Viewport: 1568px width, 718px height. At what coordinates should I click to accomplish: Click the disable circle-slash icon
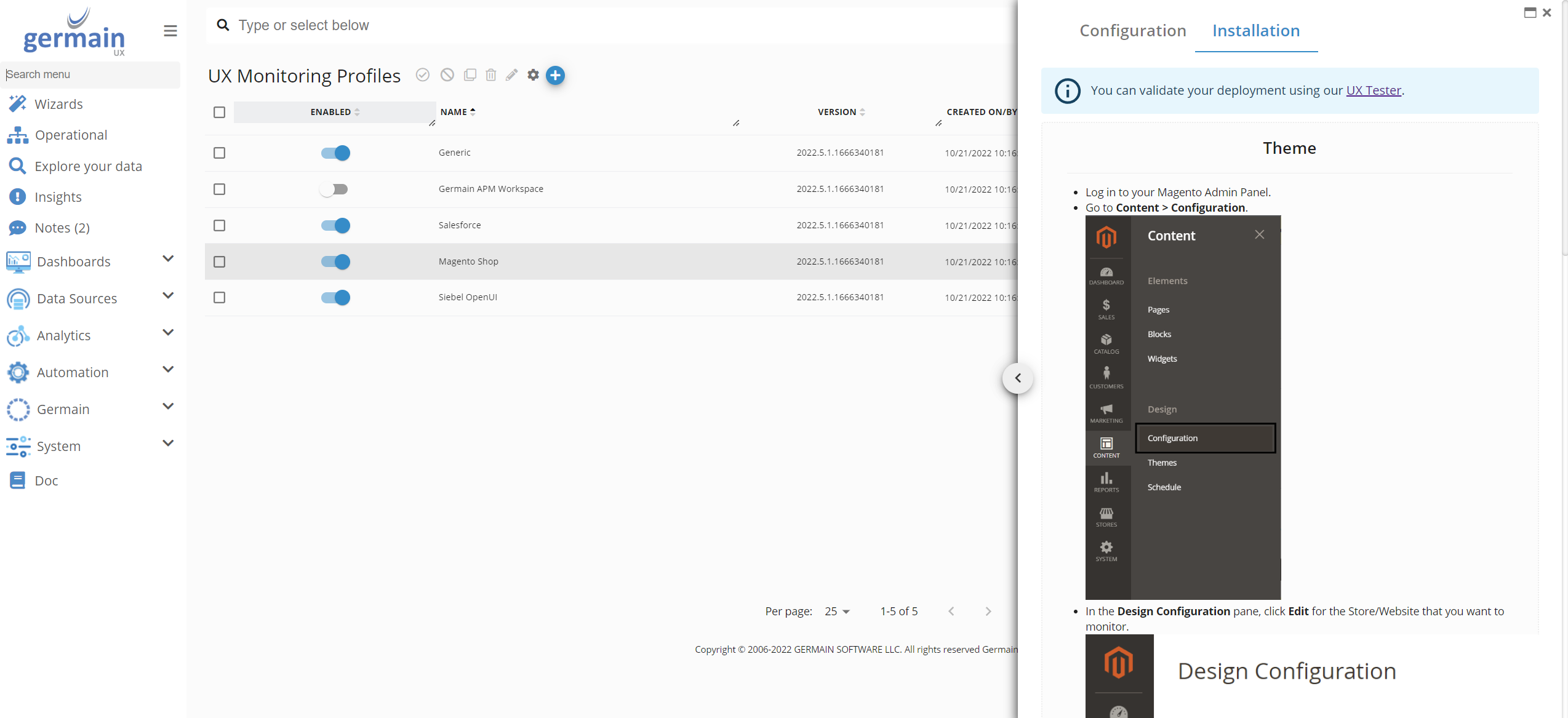(x=447, y=75)
